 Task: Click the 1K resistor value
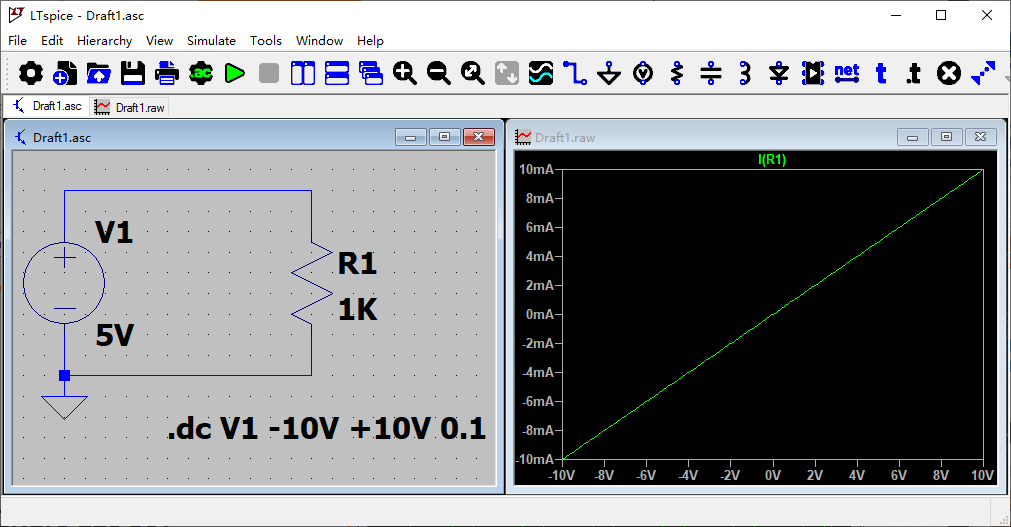(358, 310)
